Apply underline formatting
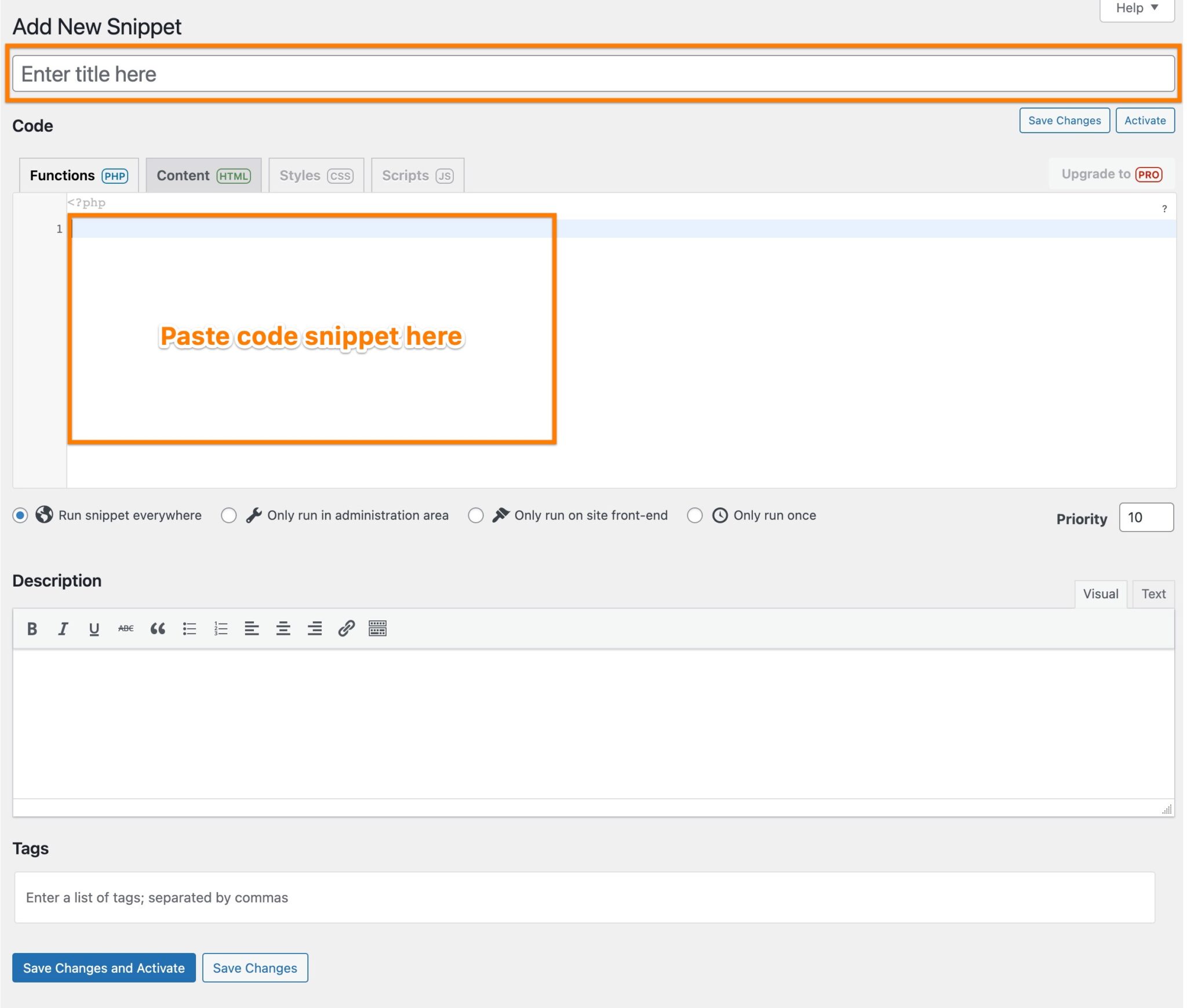The image size is (1187, 1008). pos(94,628)
